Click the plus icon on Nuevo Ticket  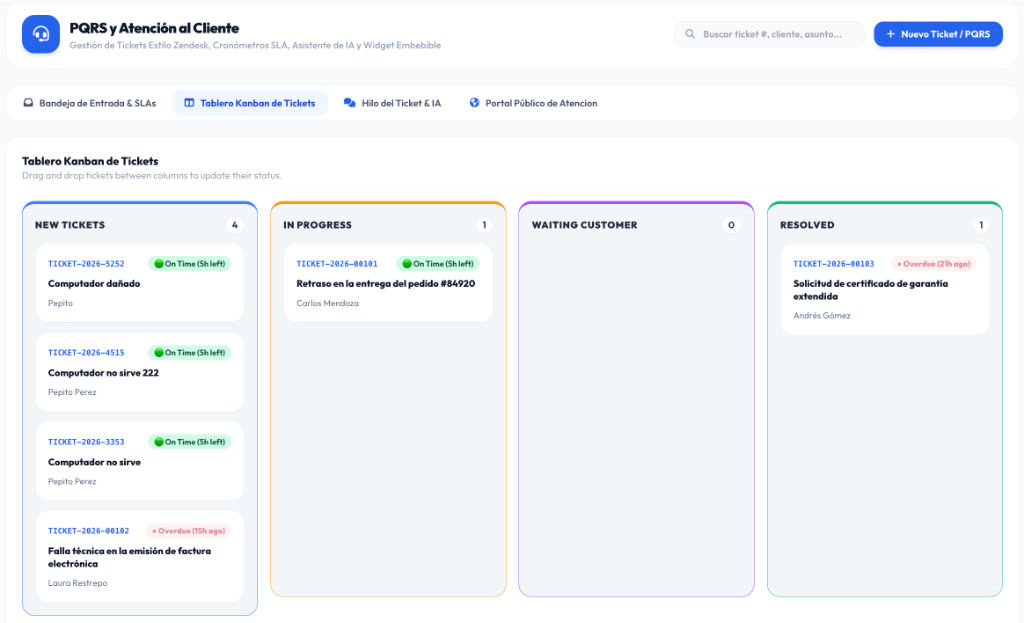click(x=890, y=34)
